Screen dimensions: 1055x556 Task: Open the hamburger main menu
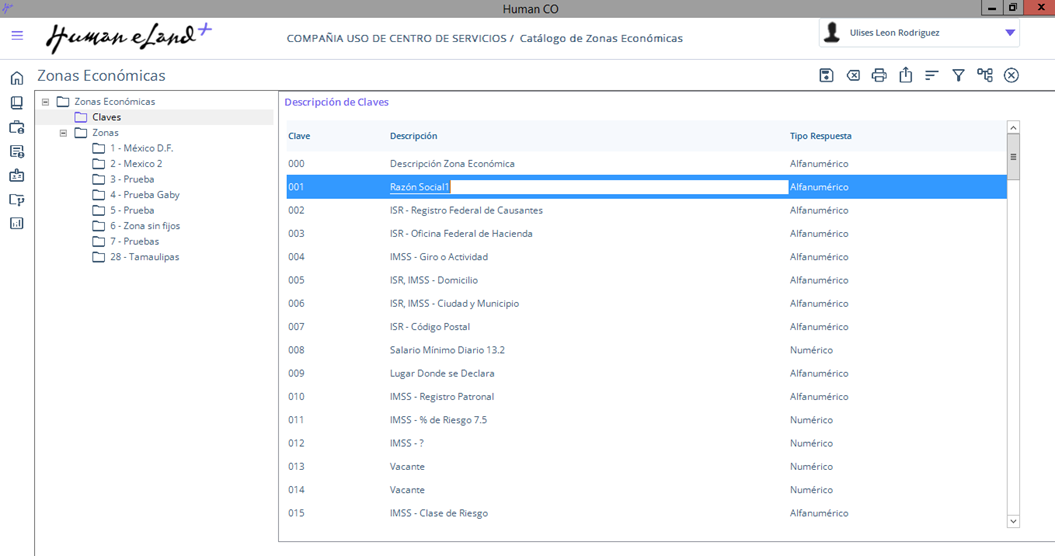(x=17, y=35)
